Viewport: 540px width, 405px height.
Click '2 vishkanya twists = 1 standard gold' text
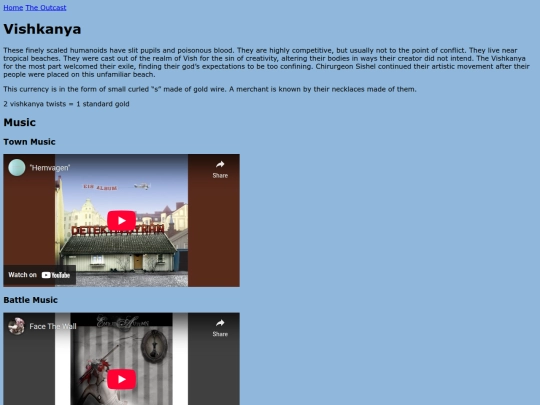(x=66, y=104)
